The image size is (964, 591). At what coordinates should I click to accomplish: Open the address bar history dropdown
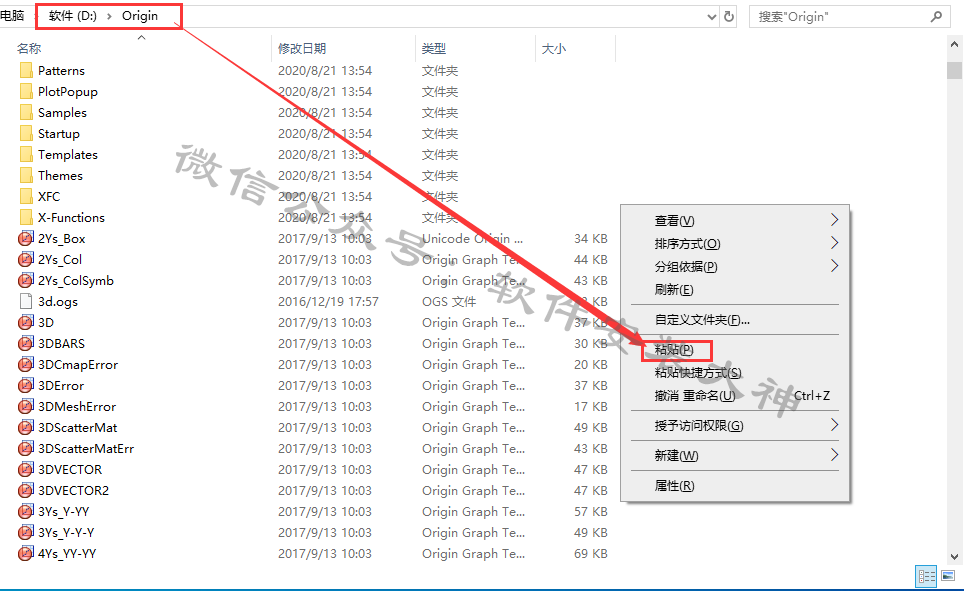point(712,17)
